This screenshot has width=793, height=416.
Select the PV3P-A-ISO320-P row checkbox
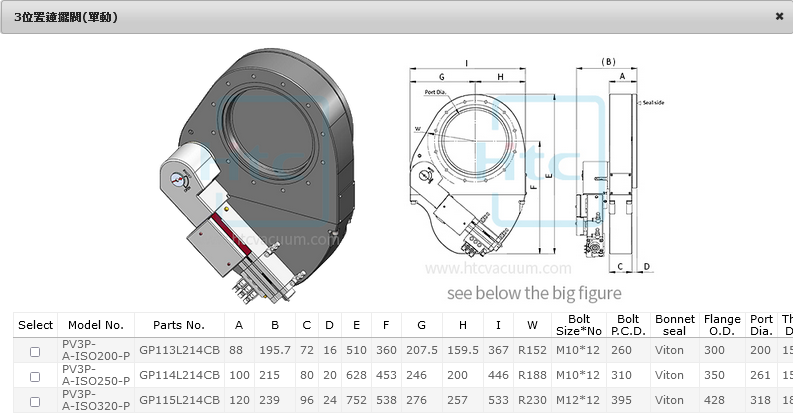coord(35,402)
